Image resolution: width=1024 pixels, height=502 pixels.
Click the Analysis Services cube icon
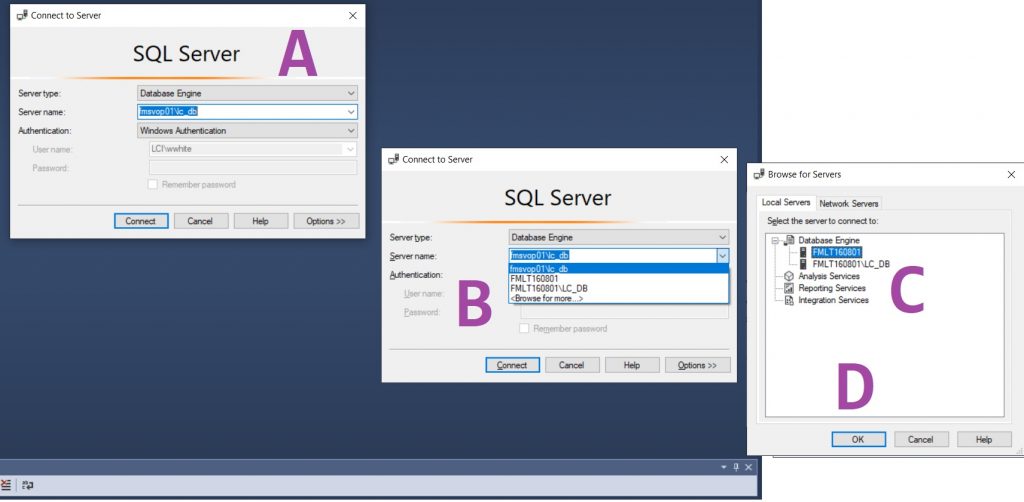click(x=789, y=276)
